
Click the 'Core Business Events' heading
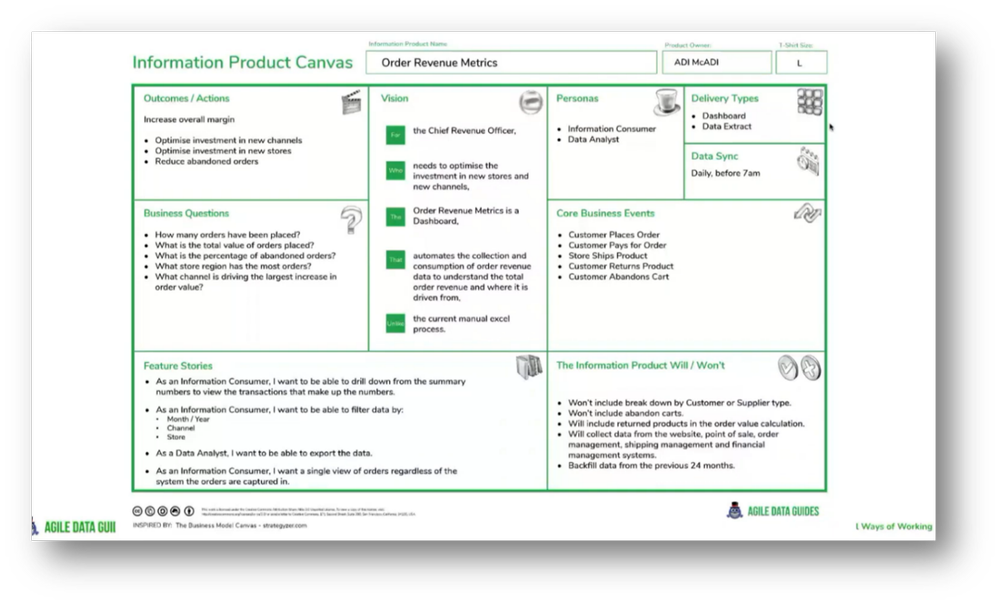pos(605,214)
